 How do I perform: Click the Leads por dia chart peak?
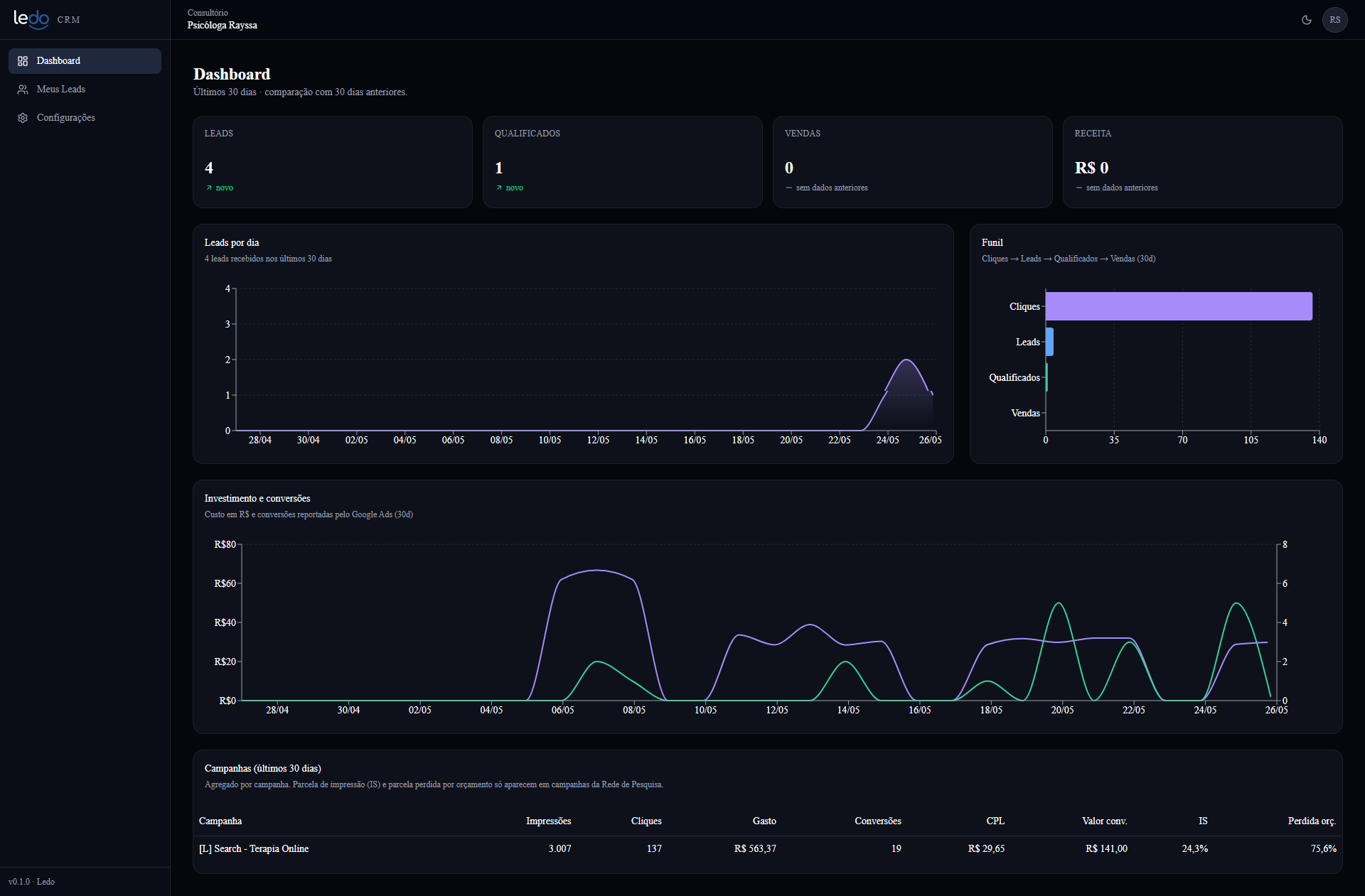point(906,360)
